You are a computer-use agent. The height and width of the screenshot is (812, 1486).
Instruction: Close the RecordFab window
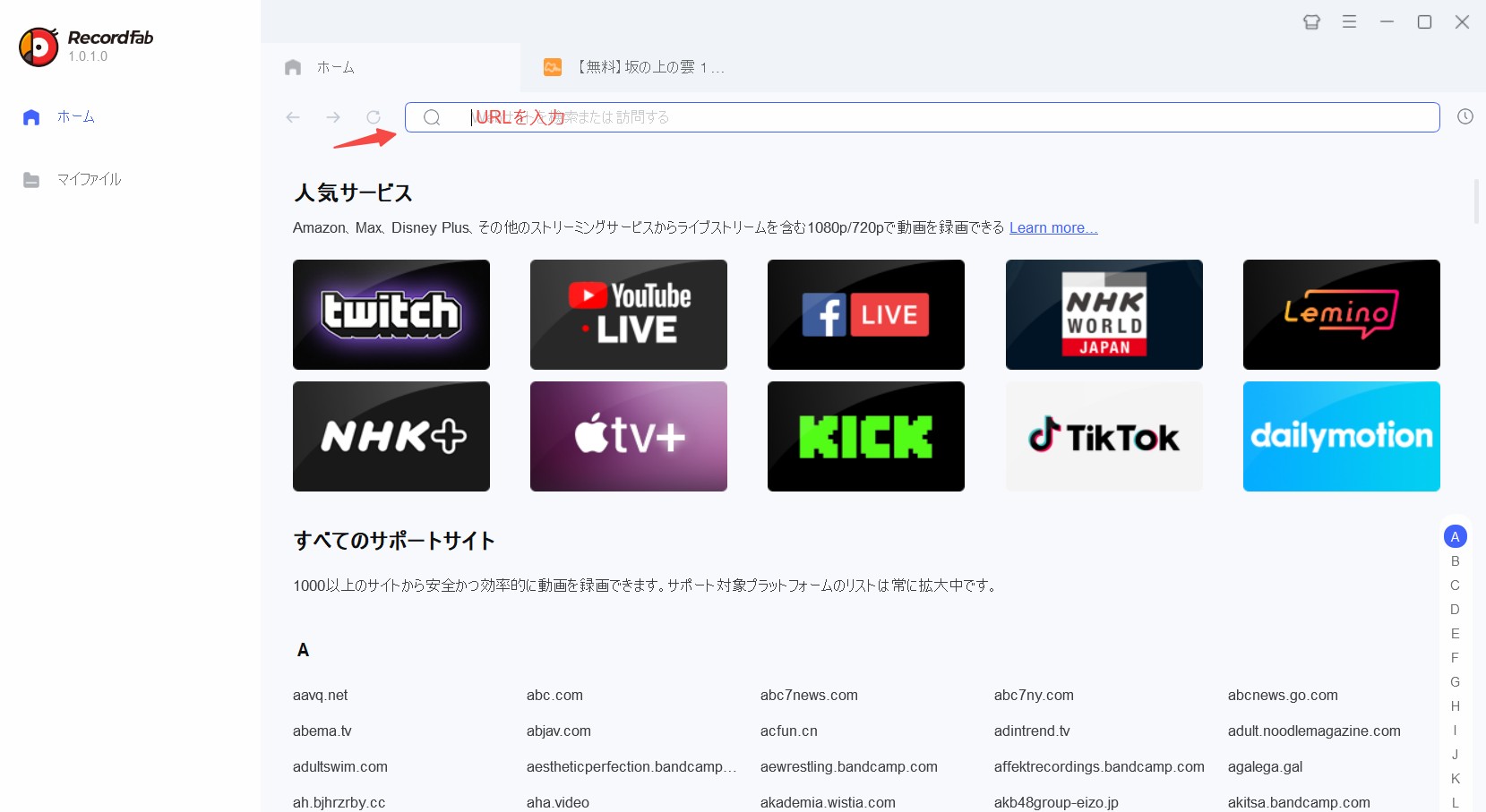pos(1462,21)
